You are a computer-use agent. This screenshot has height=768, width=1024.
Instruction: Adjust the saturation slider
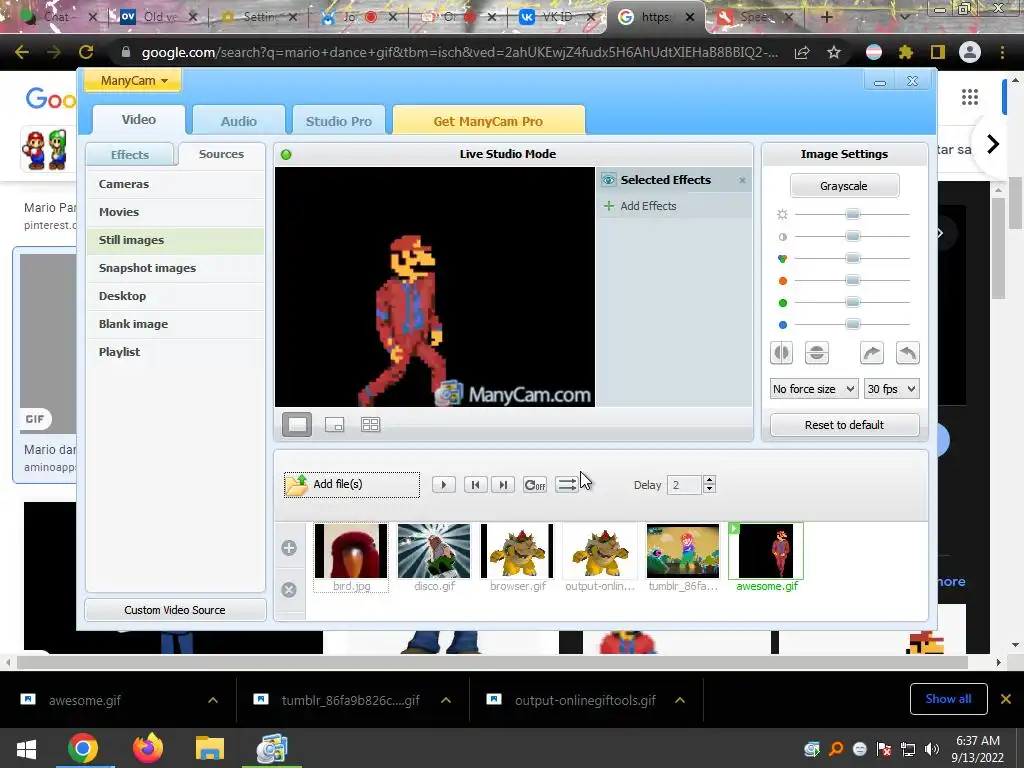pyautogui.click(x=852, y=259)
